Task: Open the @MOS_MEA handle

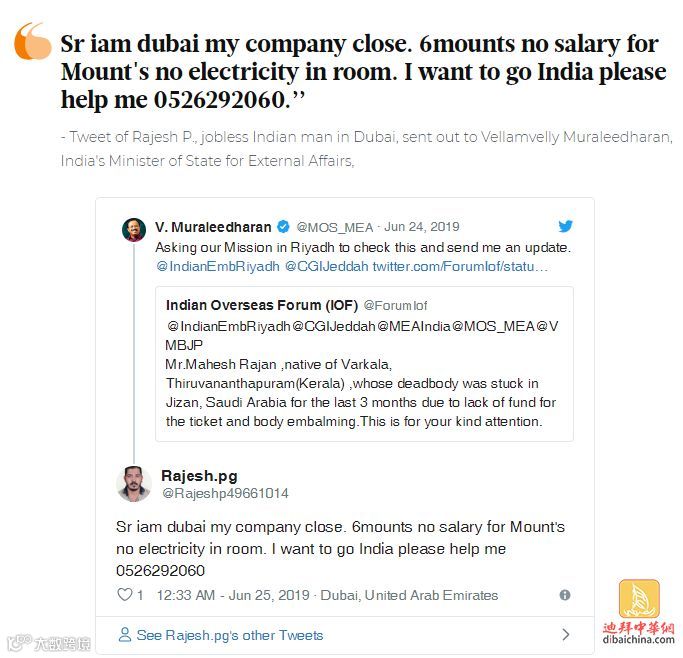Action: click(335, 227)
